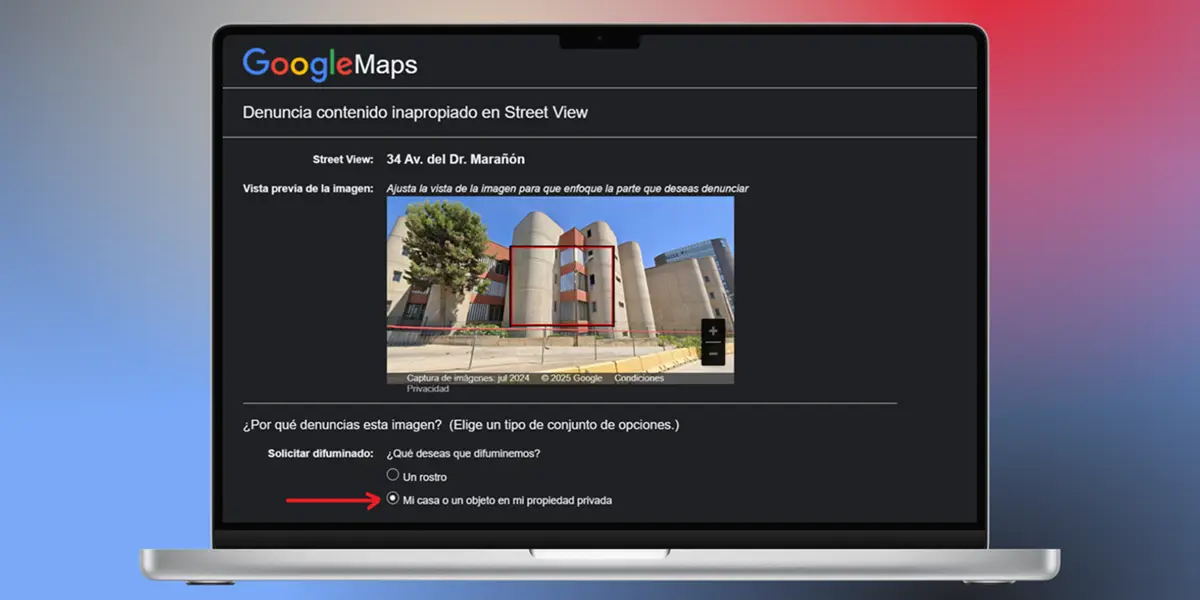Click the "Vista previa de la imagen" label
The height and width of the screenshot is (600, 1200).
click(x=308, y=187)
